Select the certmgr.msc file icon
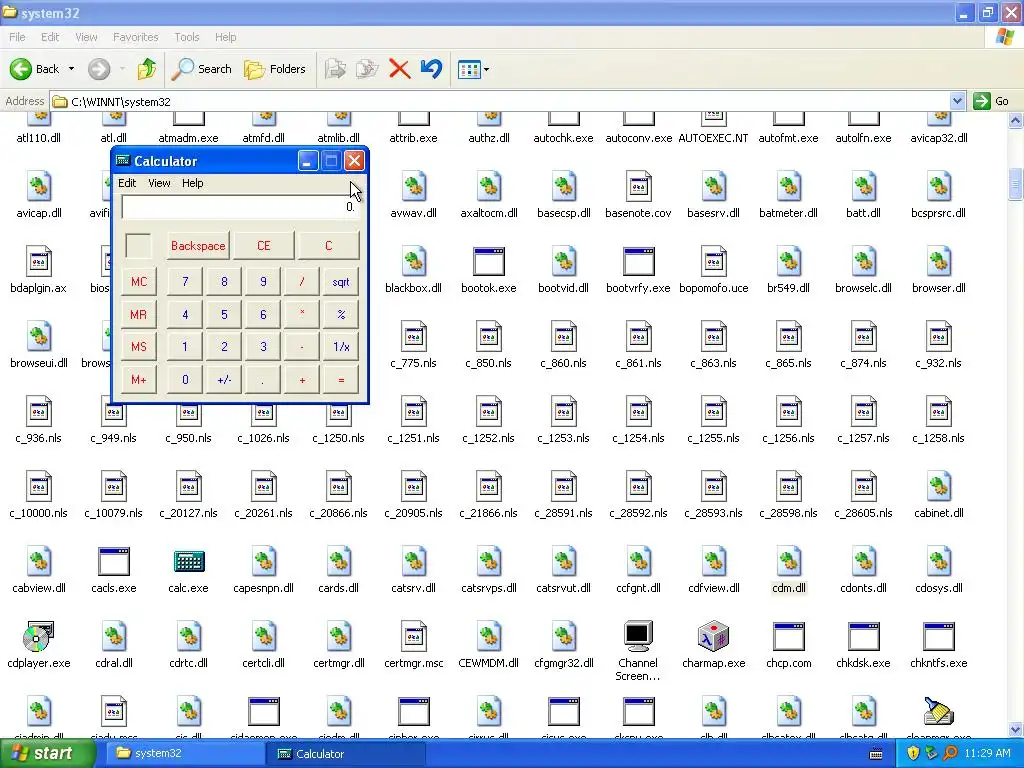The height and width of the screenshot is (768, 1024). tap(413, 636)
